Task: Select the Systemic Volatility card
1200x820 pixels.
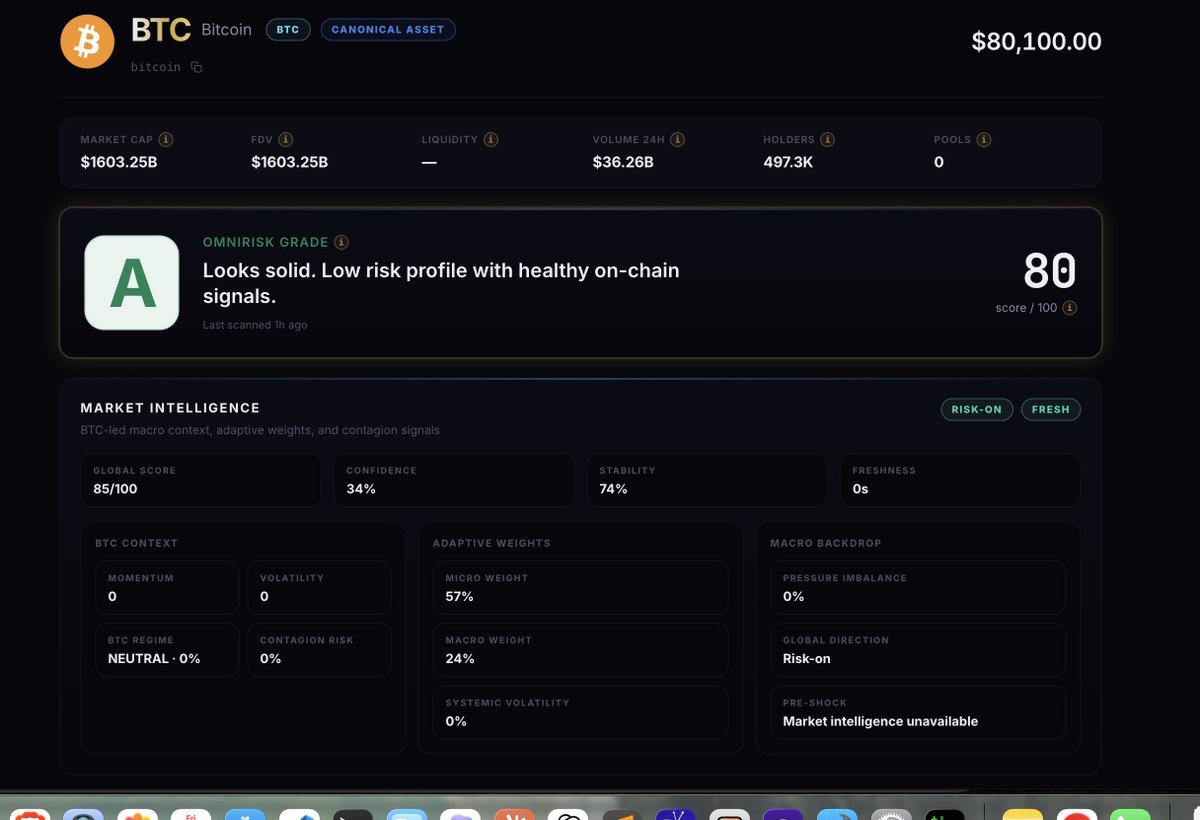Action: pyautogui.click(x=581, y=712)
